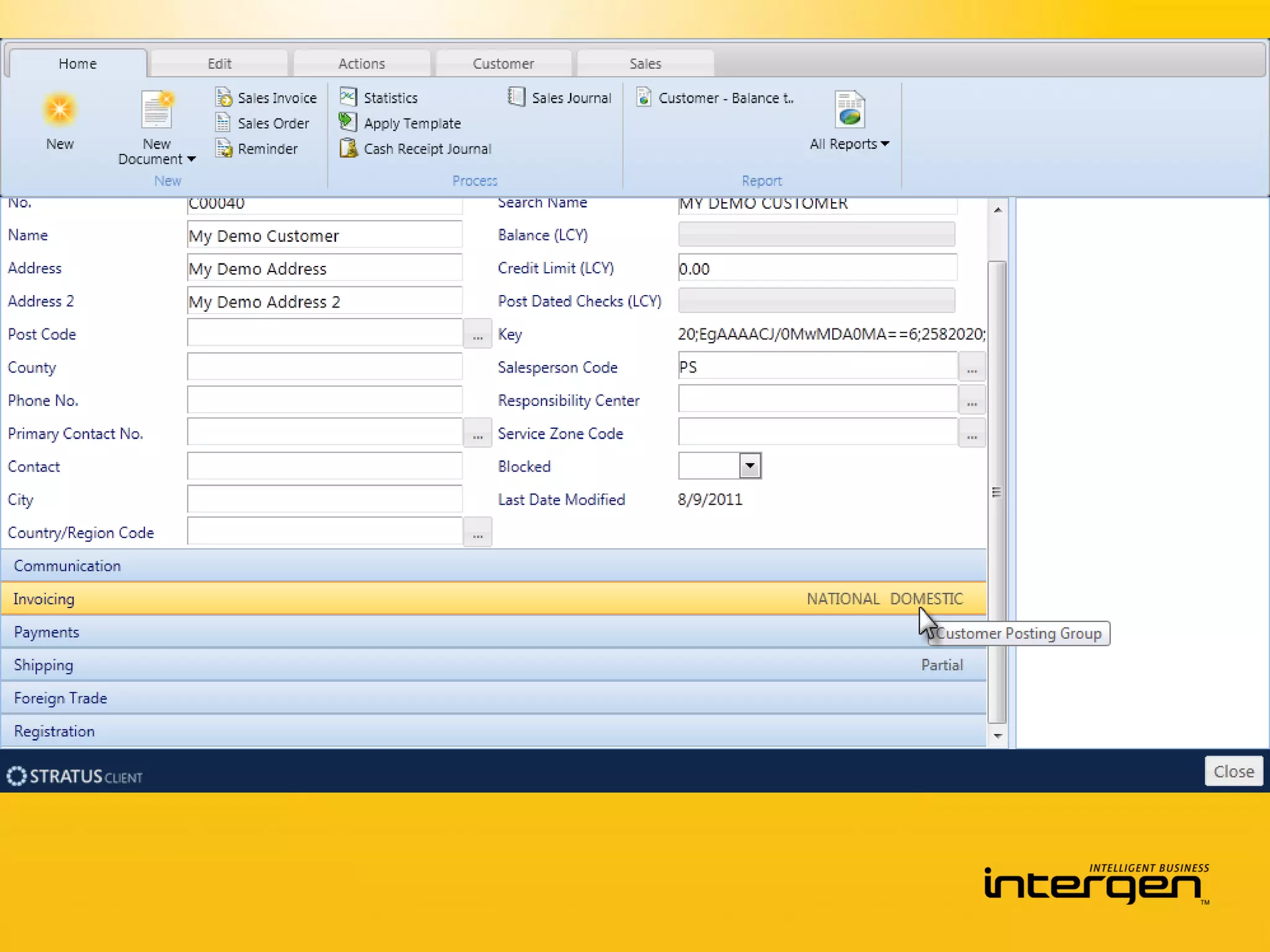Click the Reminder icon
Viewport: 1270px width, 952px height.
pyautogui.click(x=223, y=148)
